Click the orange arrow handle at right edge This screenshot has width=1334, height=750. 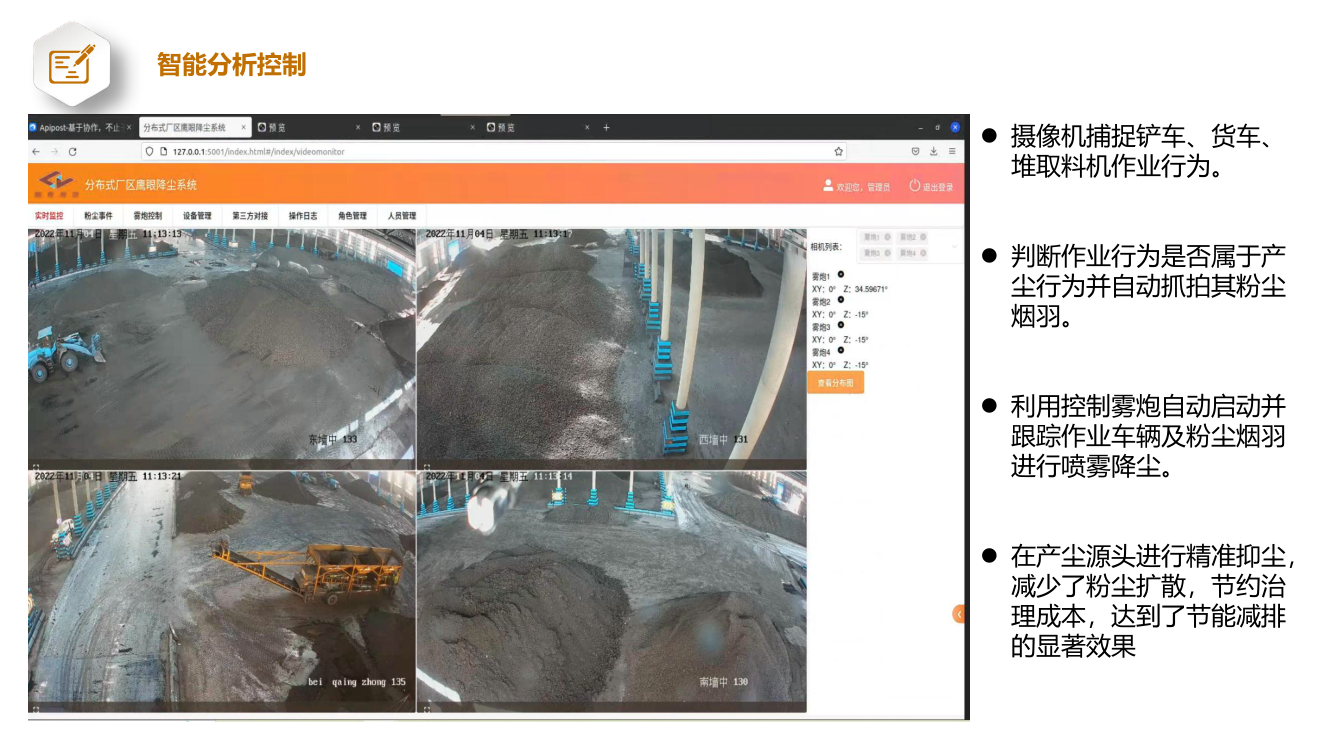point(958,614)
